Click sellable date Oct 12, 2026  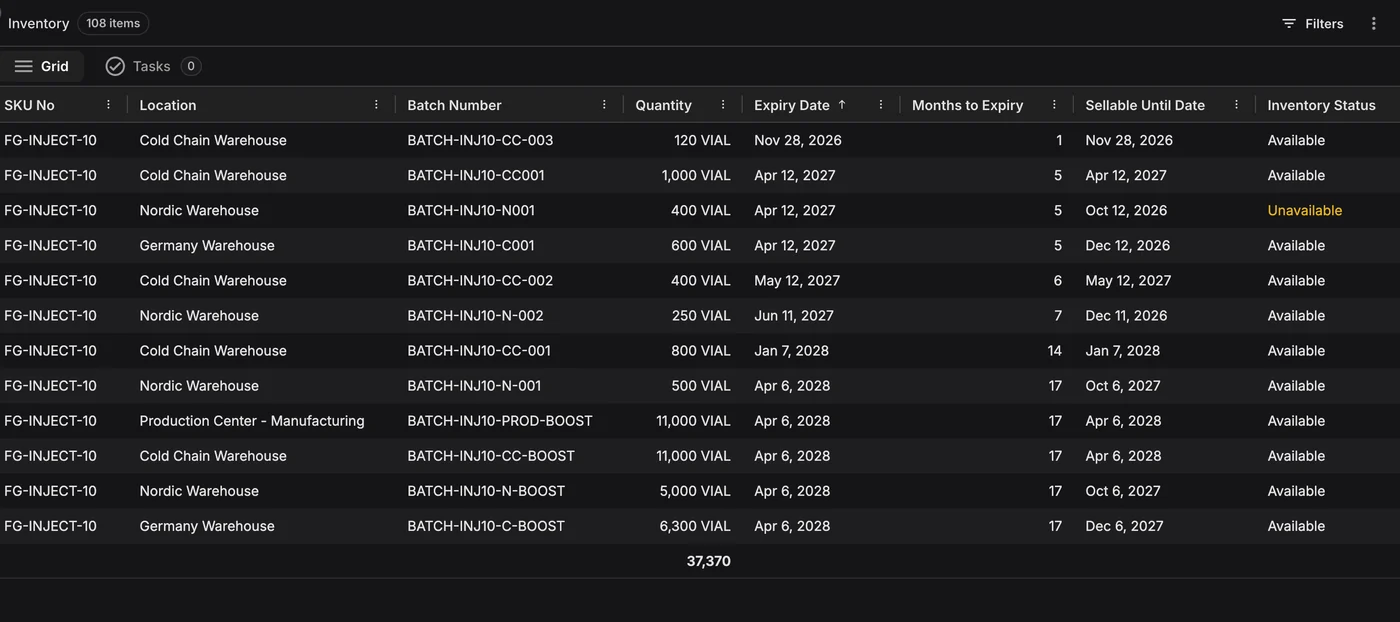(1126, 210)
